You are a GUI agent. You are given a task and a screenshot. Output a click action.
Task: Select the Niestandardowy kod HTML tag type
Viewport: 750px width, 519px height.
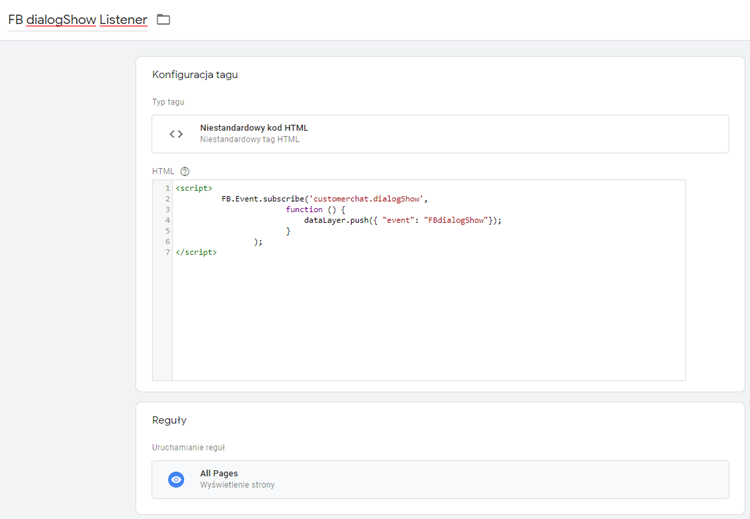pos(254,128)
